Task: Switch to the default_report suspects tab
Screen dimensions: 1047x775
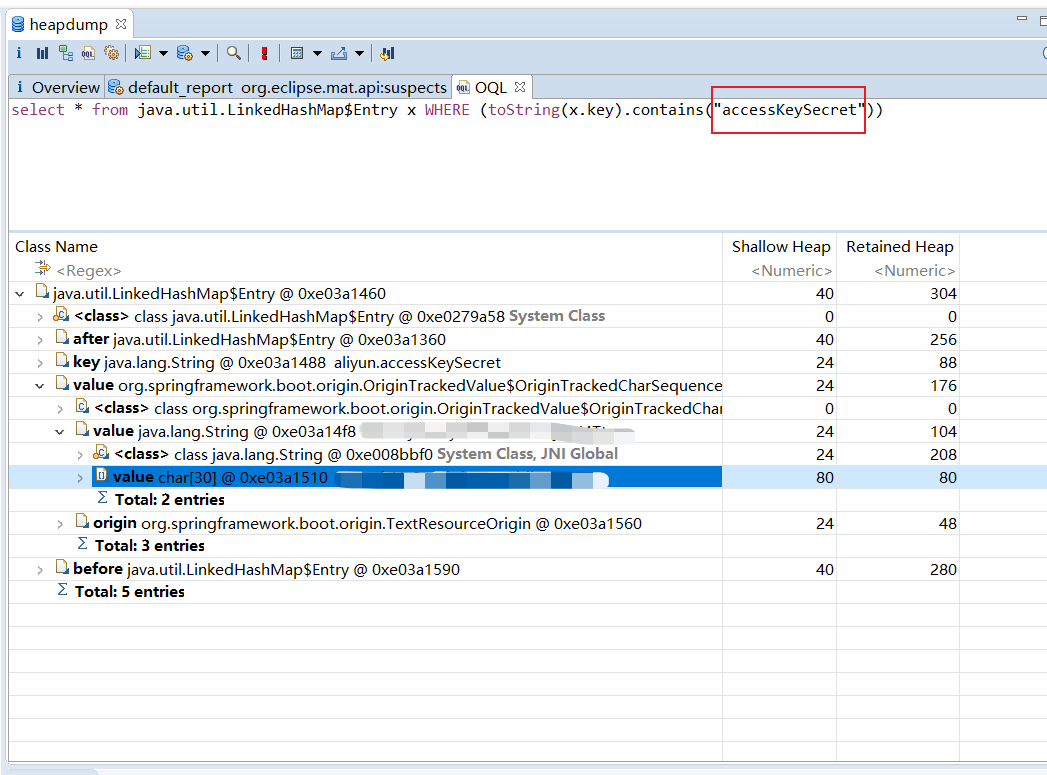Action: click(x=278, y=87)
